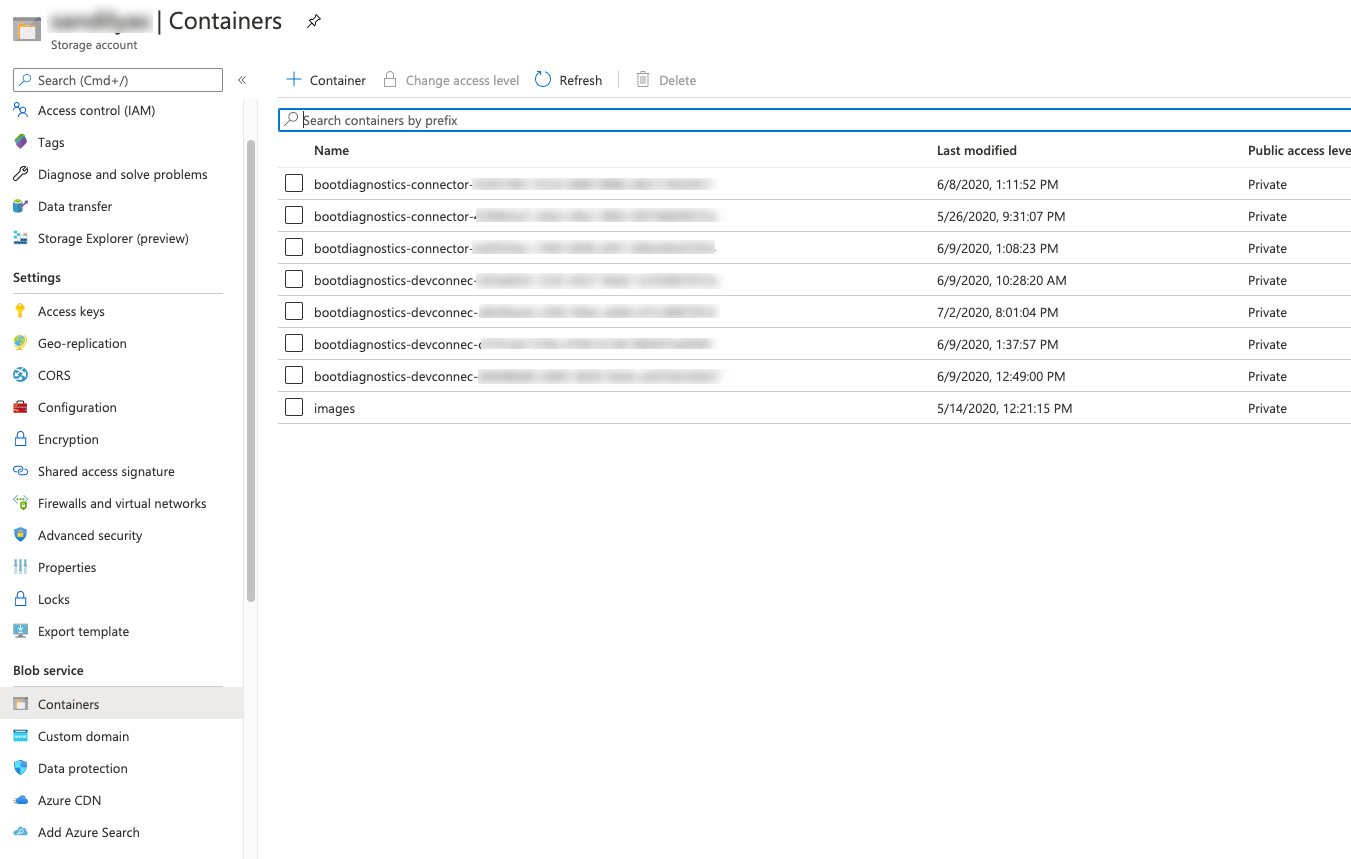This screenshot has height=859, width=1351.
Task: Click Change access level in toolbar
Action: pos(451,80)
